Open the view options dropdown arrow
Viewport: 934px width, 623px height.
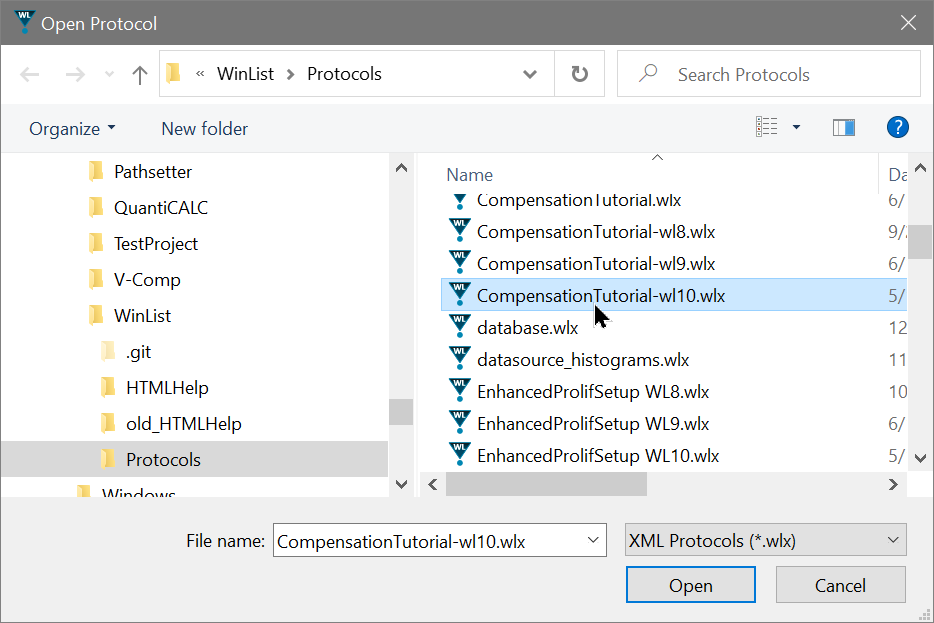[x=794, y=127]
